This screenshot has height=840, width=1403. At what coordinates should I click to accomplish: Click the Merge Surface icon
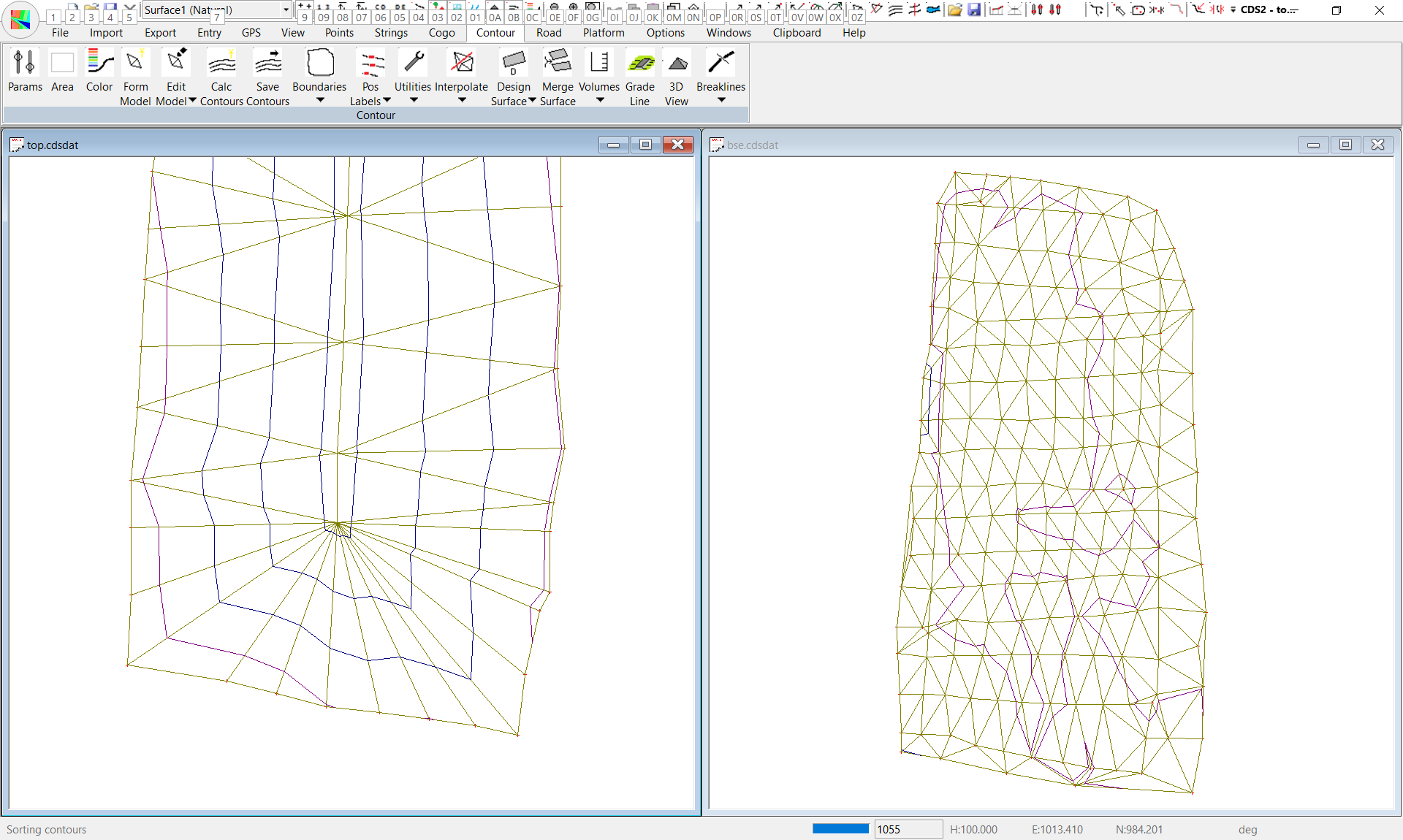click(x=558, y=63)
